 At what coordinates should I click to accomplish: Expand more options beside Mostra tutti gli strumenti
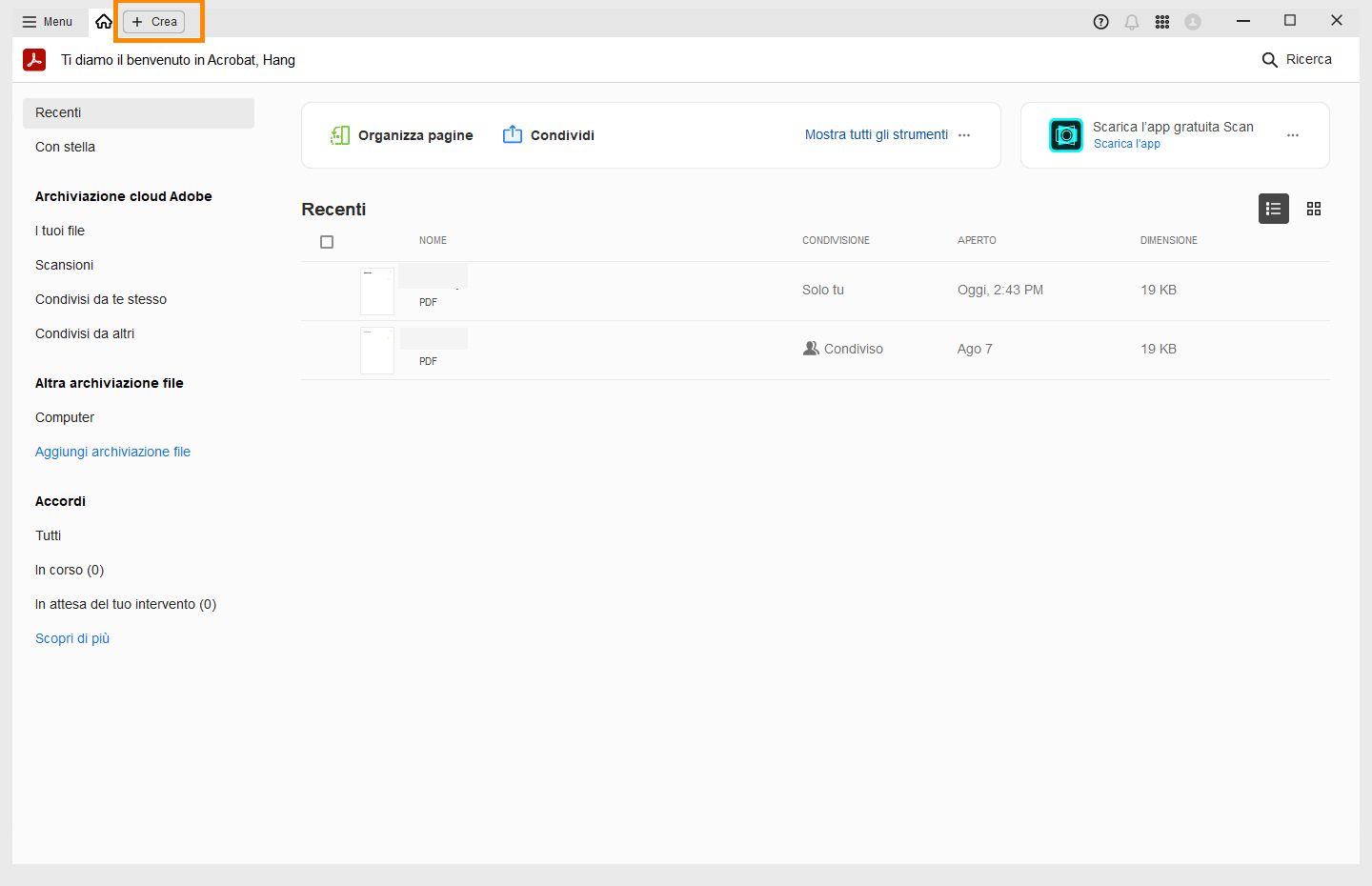pos(964,135)
